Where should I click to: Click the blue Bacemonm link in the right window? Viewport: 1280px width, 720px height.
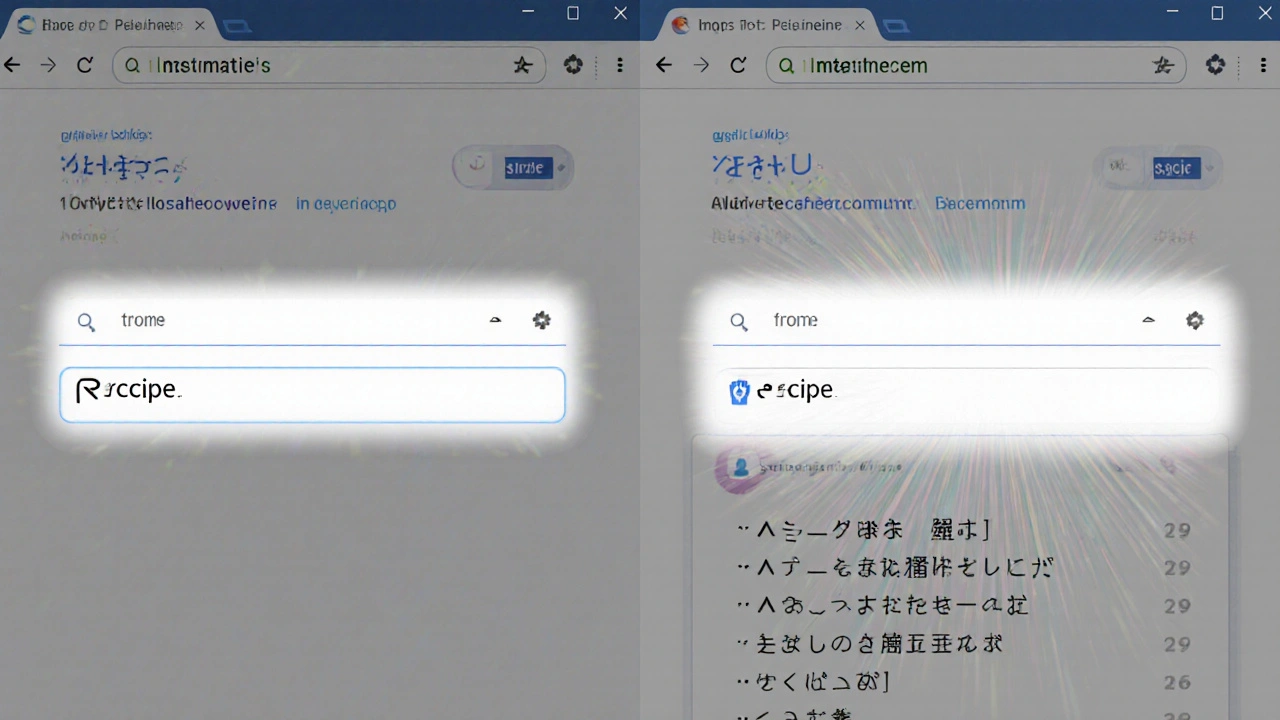(x=980, y=203)
